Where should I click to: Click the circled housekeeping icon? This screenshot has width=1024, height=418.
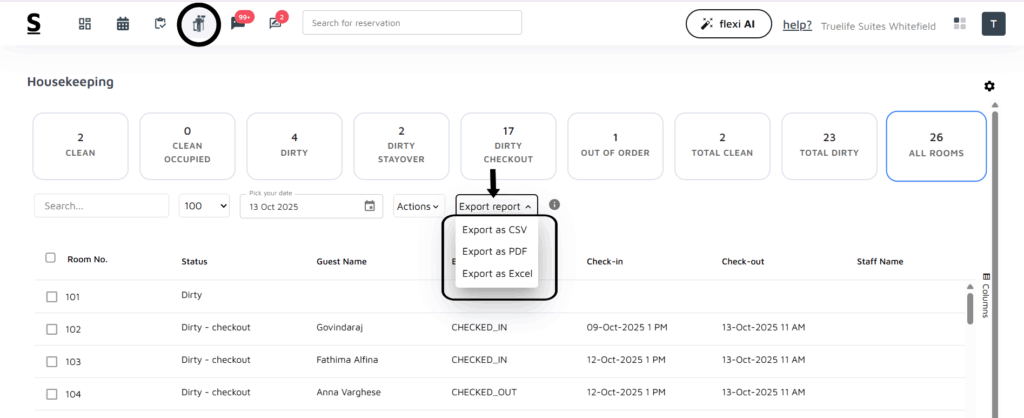[198, 24]
